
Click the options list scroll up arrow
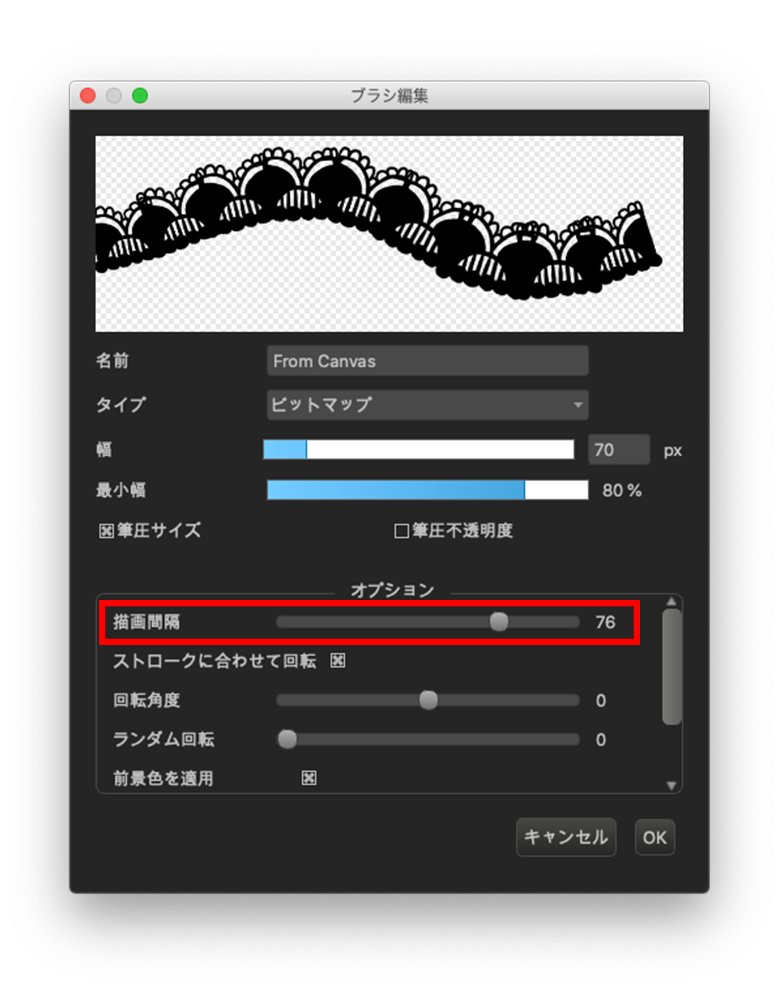671,601
